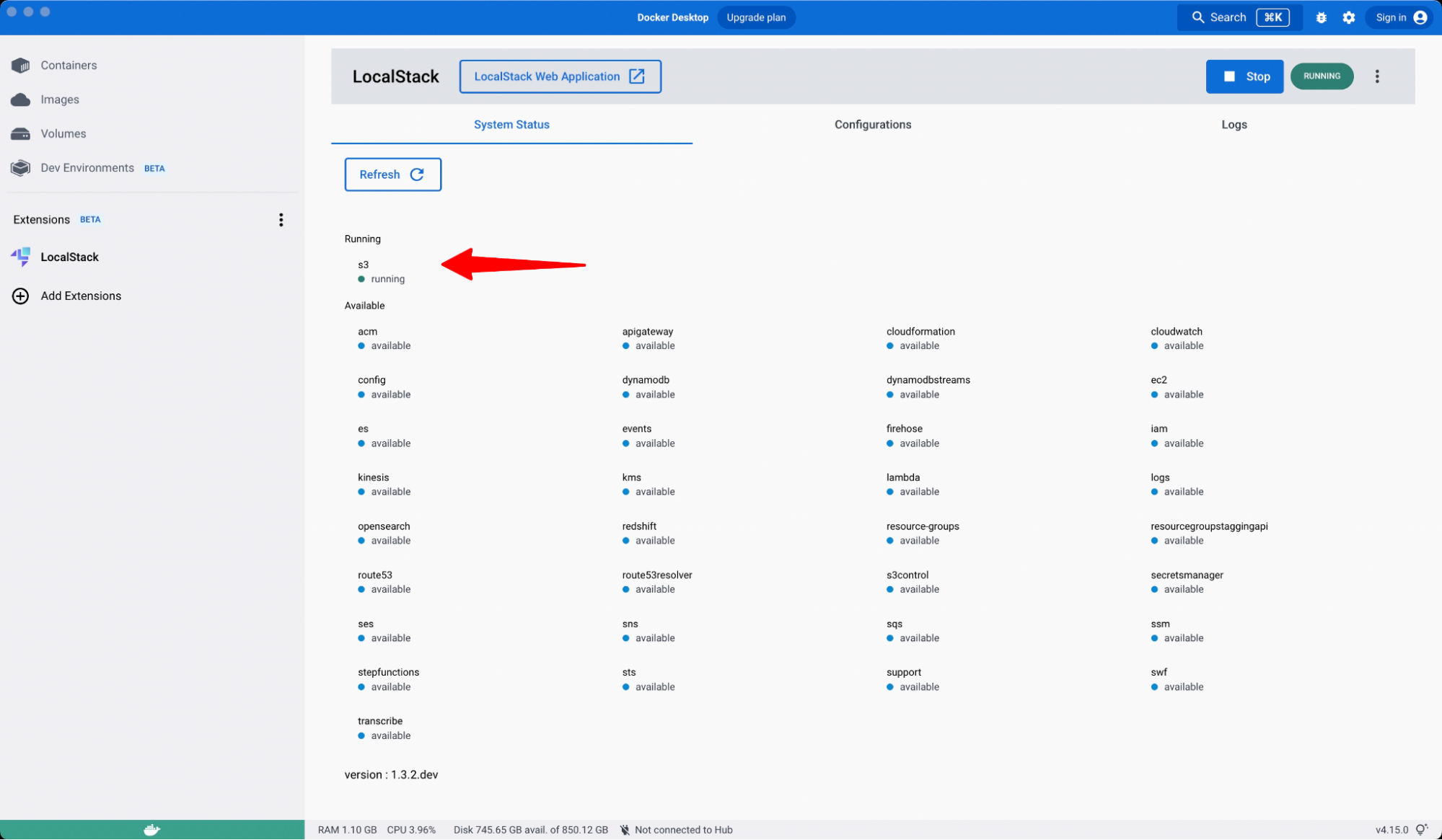The height and width of the screenshot is (840, 1442).
Task: Open LocalStack Web Application link
Action: [x=559, y=76]
